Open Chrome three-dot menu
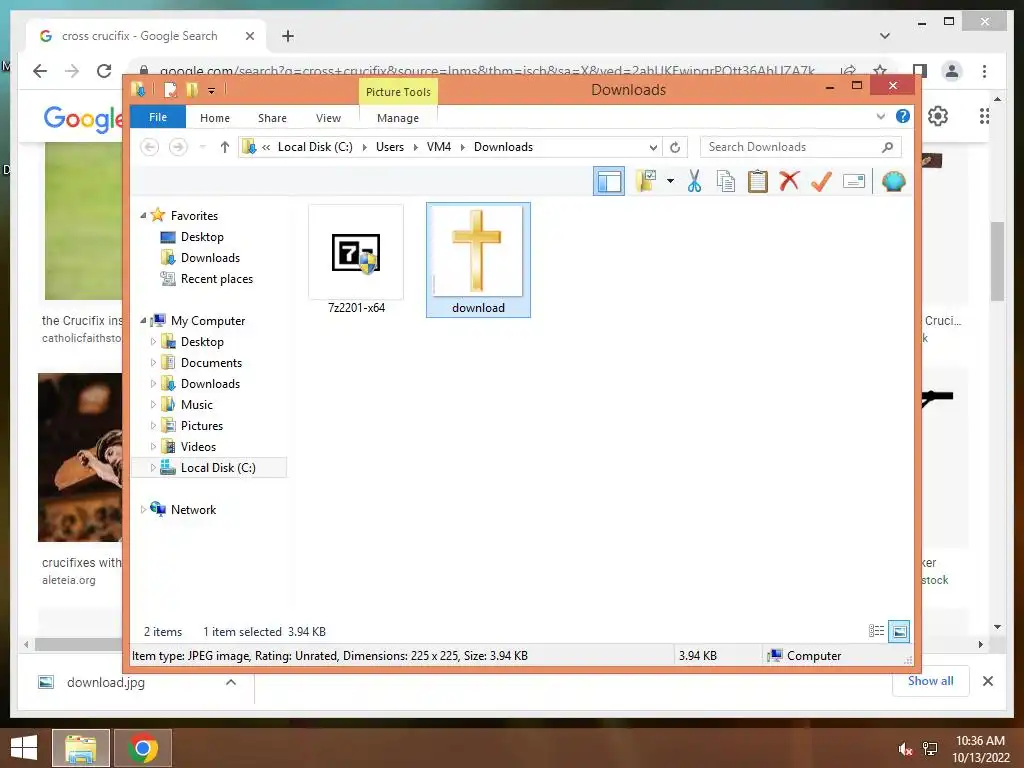The height and width of the screenshot is (768, 1024). pos(984,71)
